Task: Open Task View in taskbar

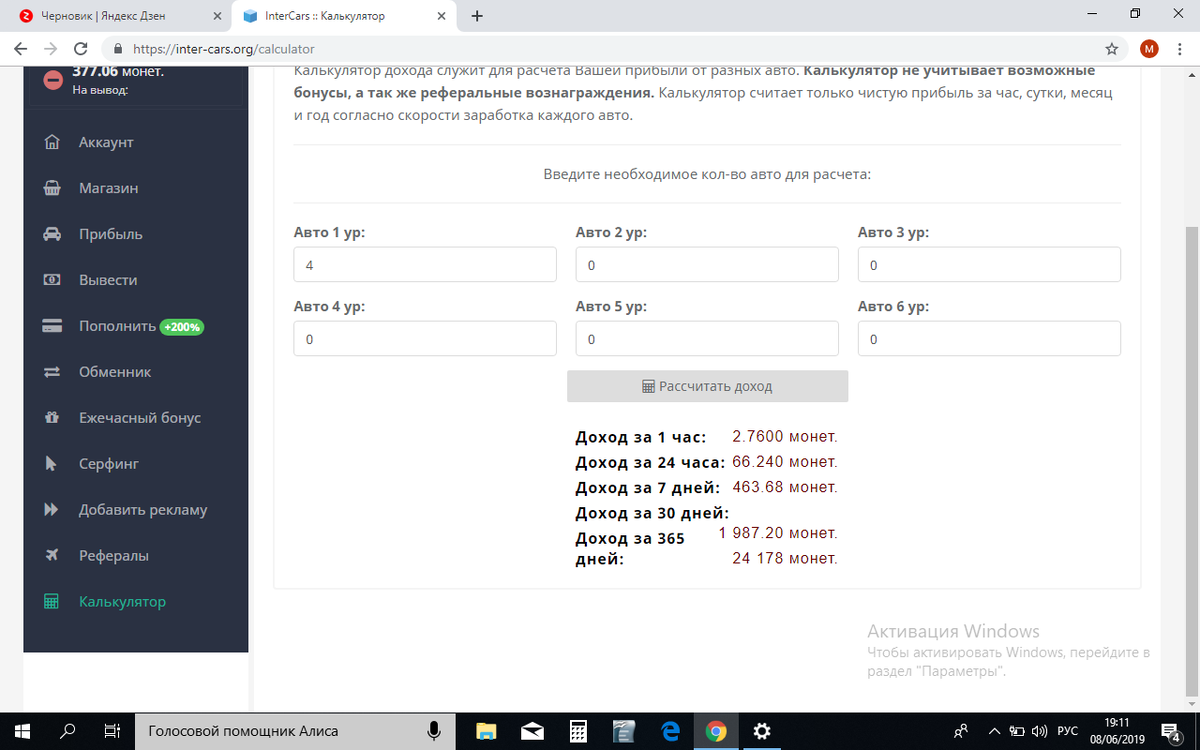Action: (112, 731)
